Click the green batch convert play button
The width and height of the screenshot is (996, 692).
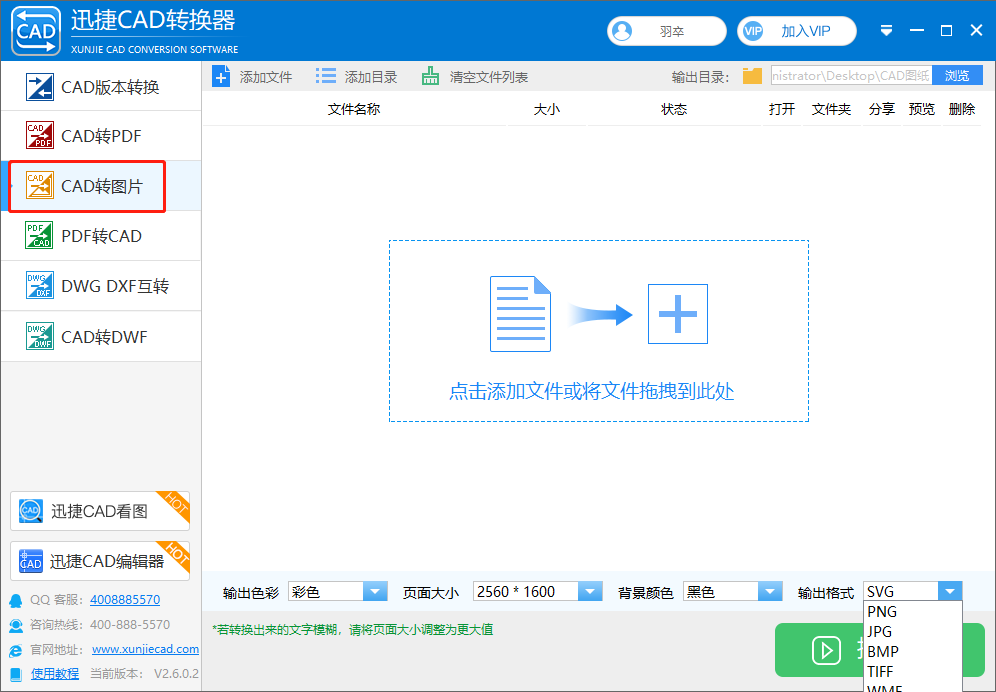[x=826, y=650]
